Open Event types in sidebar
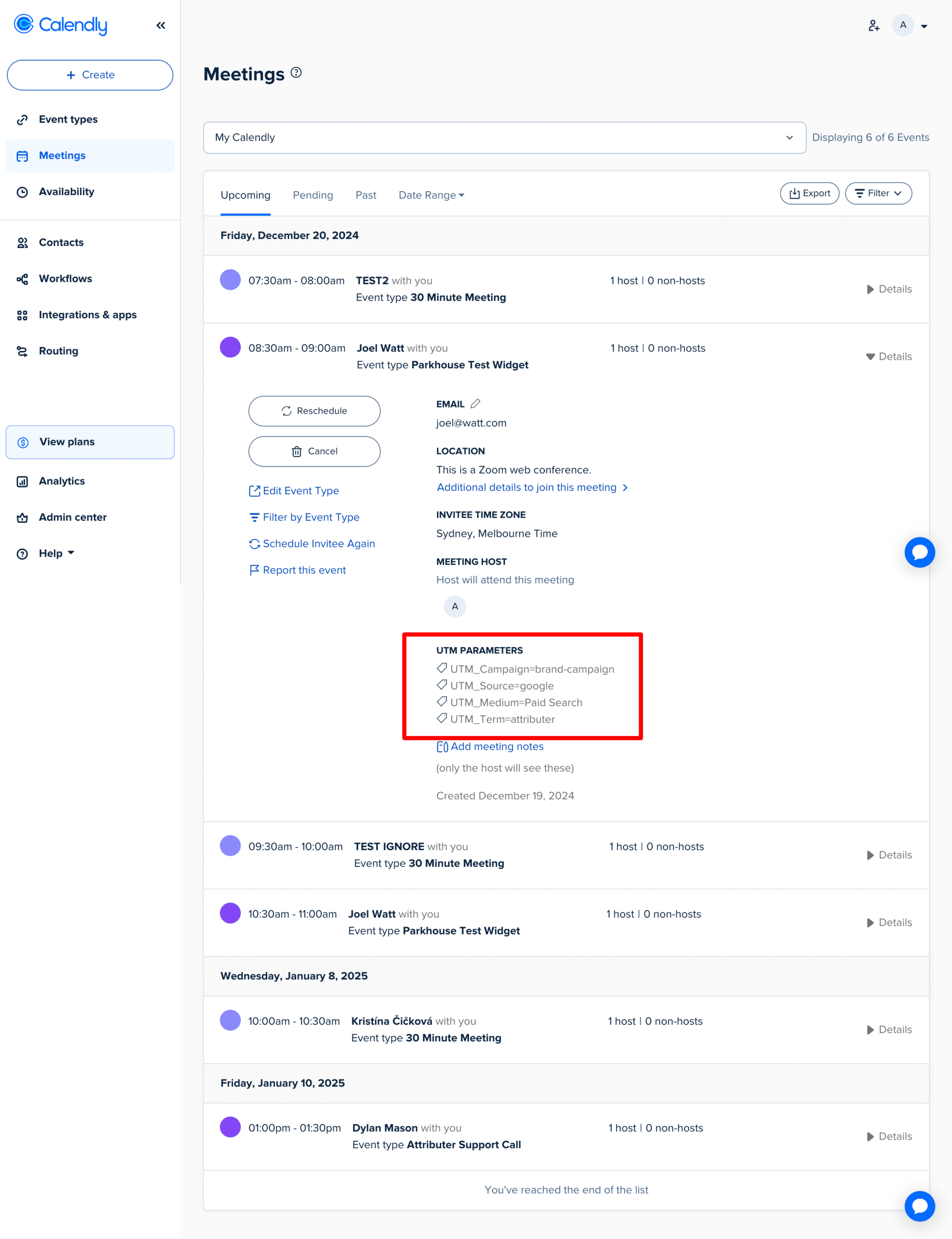 (x=90, y=119)
